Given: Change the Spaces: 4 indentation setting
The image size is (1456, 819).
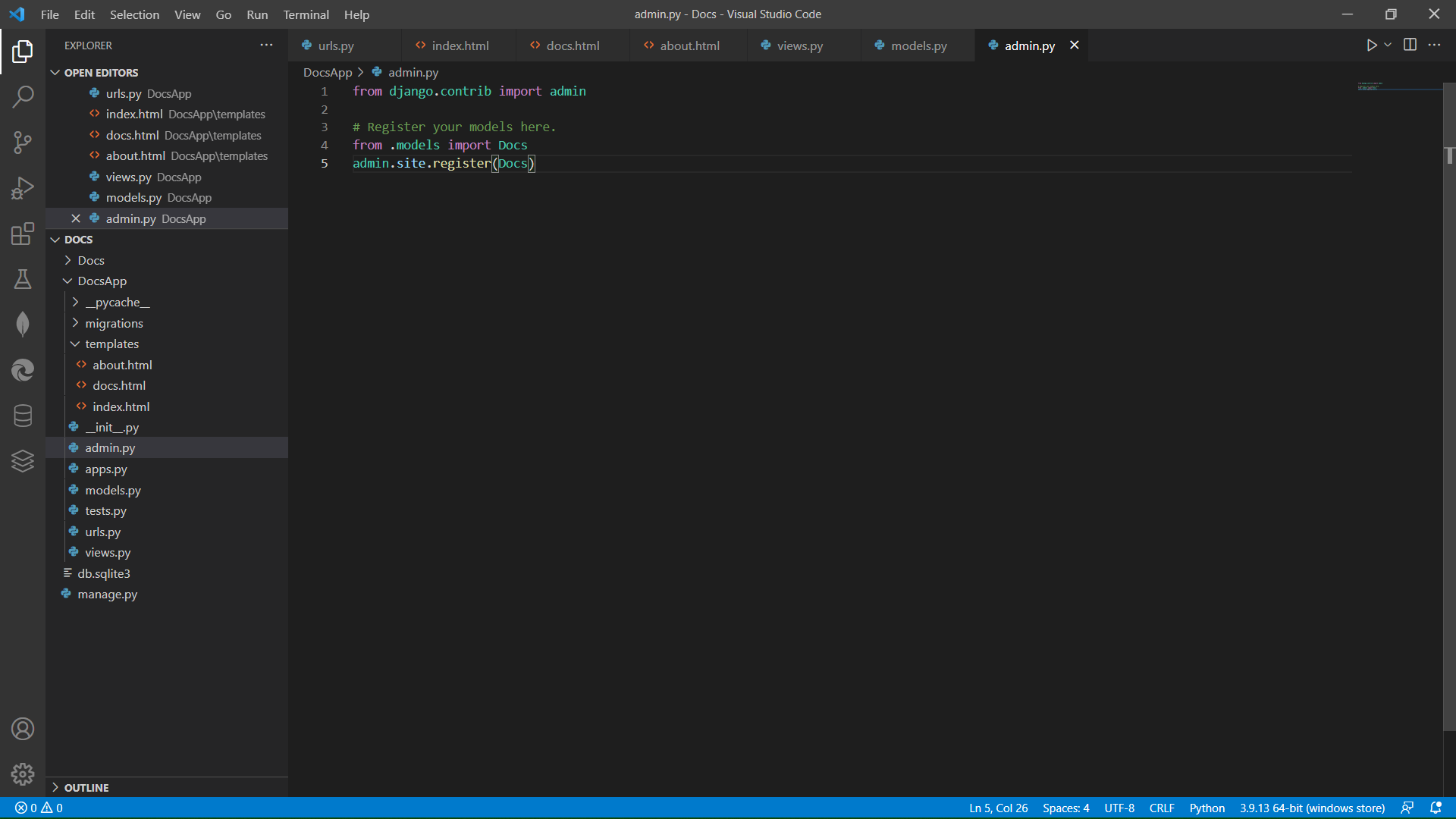Looking at the screenshot, I should point(1065,808).
